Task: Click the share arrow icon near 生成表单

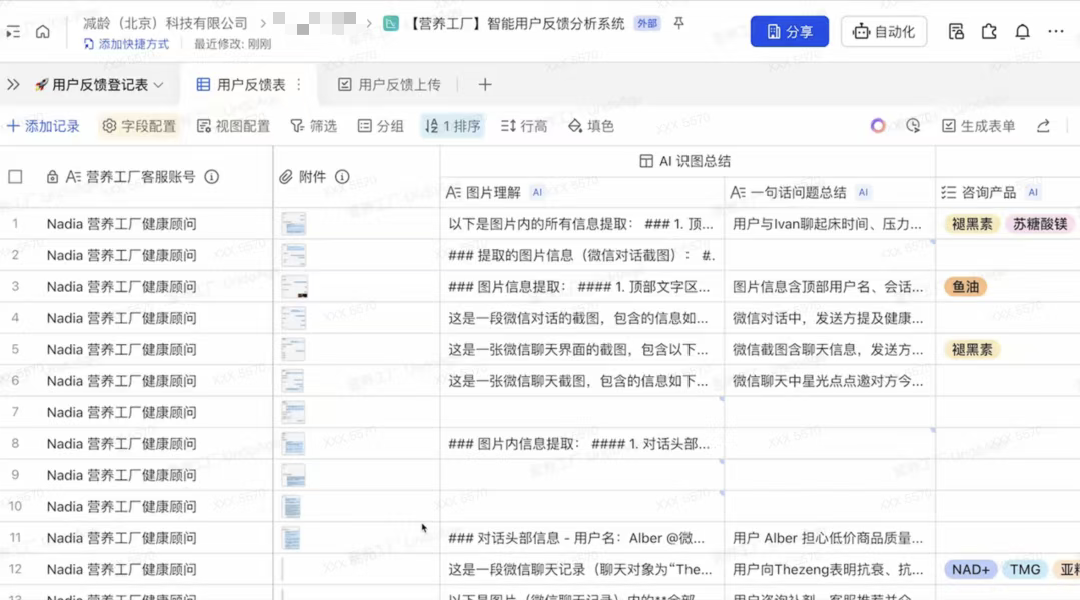Action: [x=1044, y=125]
